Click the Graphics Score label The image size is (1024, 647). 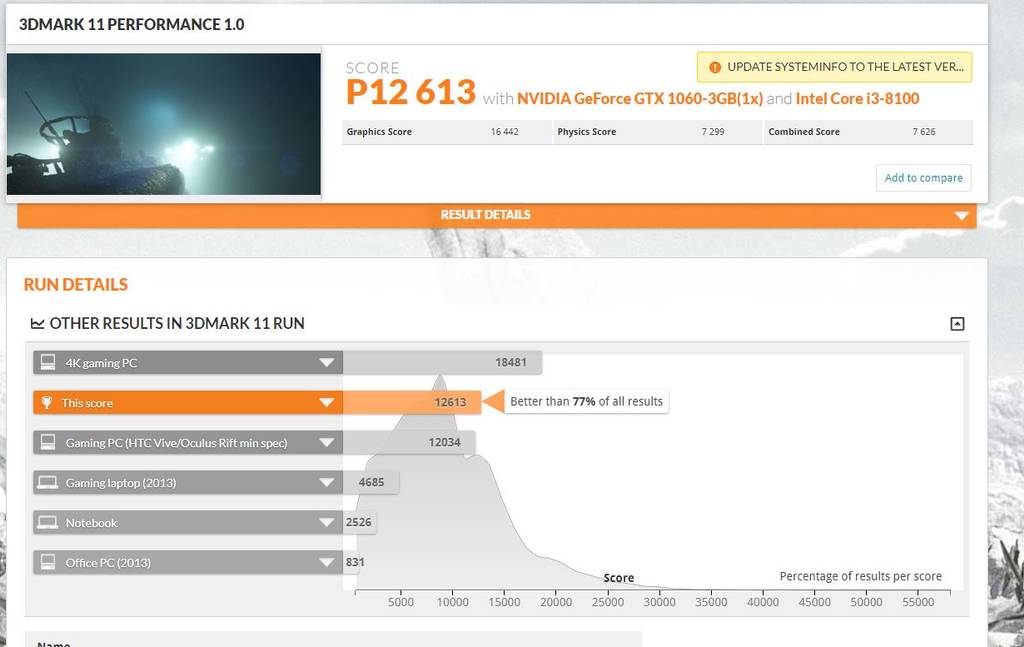pos(379,132)
